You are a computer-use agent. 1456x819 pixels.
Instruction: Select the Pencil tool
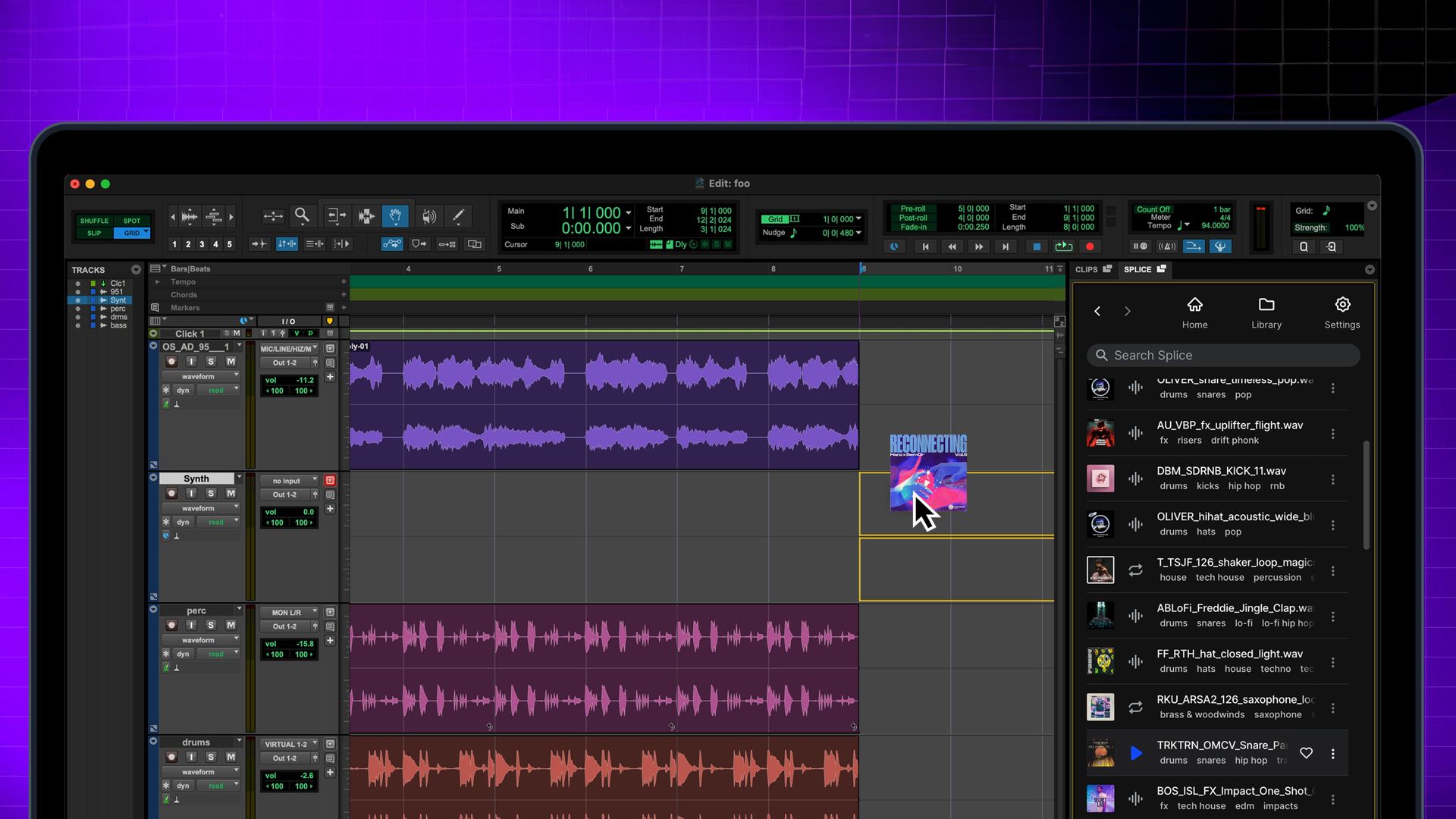tap(458, 215)
